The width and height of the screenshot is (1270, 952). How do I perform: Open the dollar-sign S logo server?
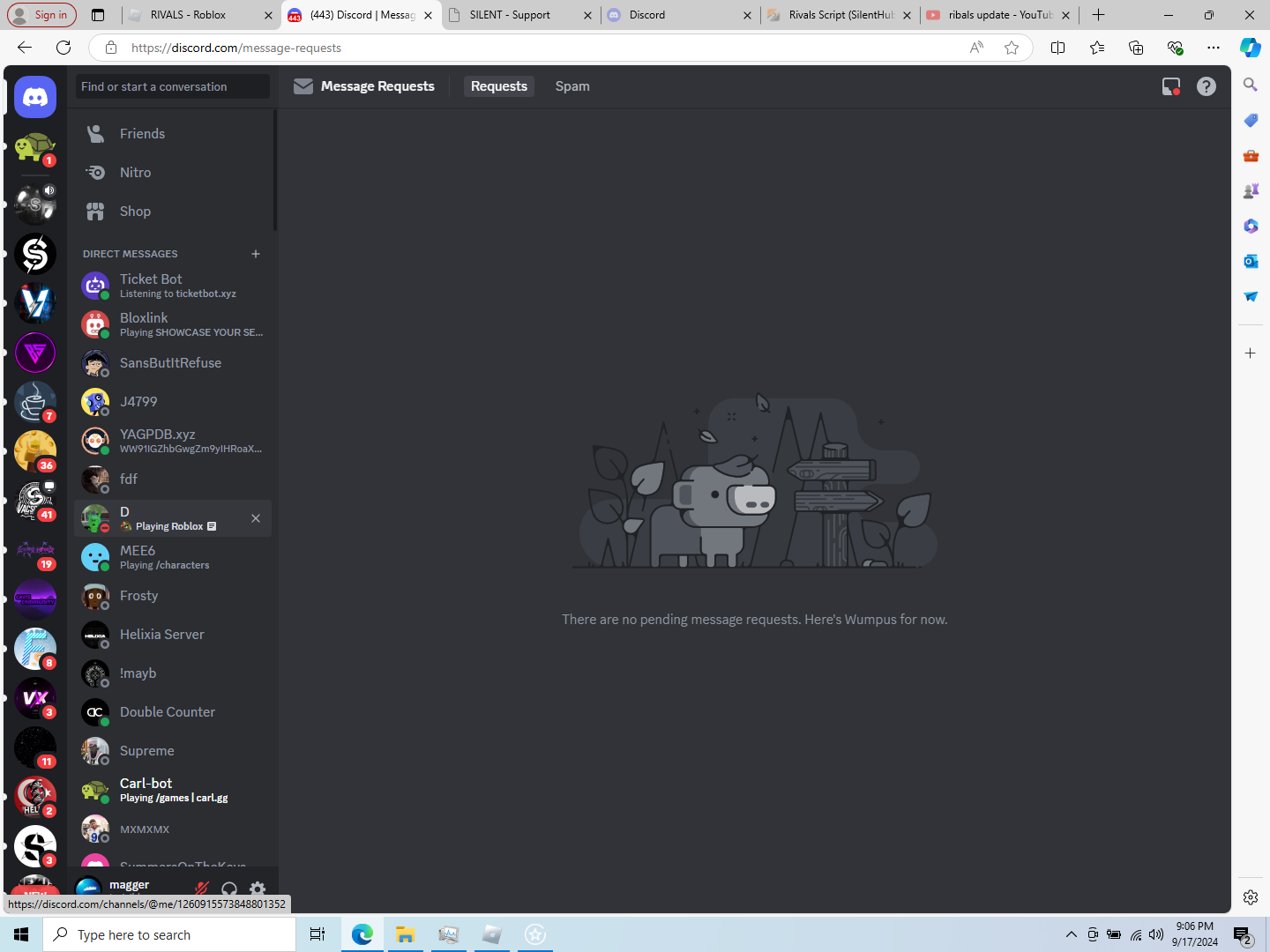point(35,255)
